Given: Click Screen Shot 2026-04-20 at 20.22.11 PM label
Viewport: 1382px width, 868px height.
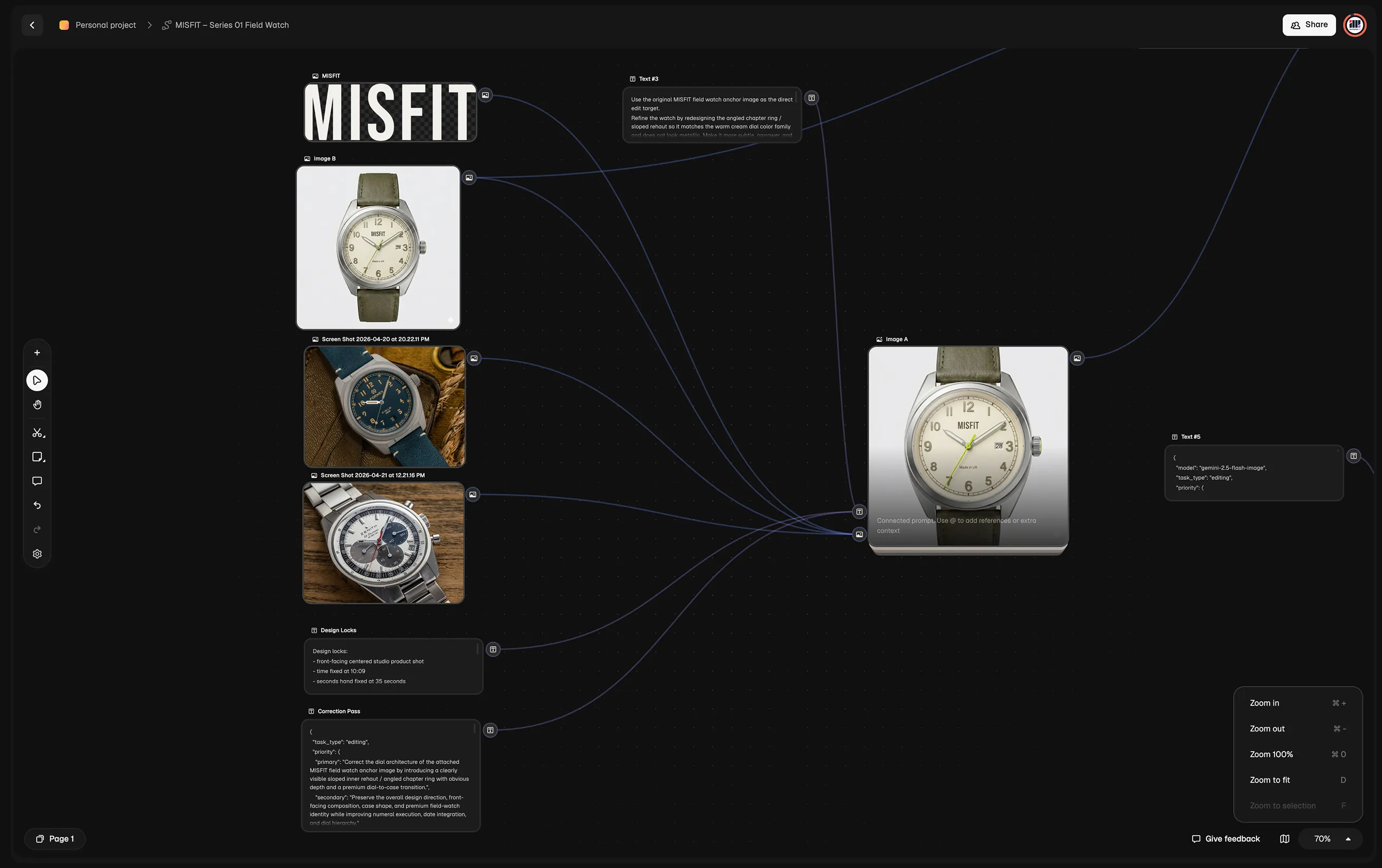Looking at the screenshot, I should pyautogui.click(x=376, y=339).
